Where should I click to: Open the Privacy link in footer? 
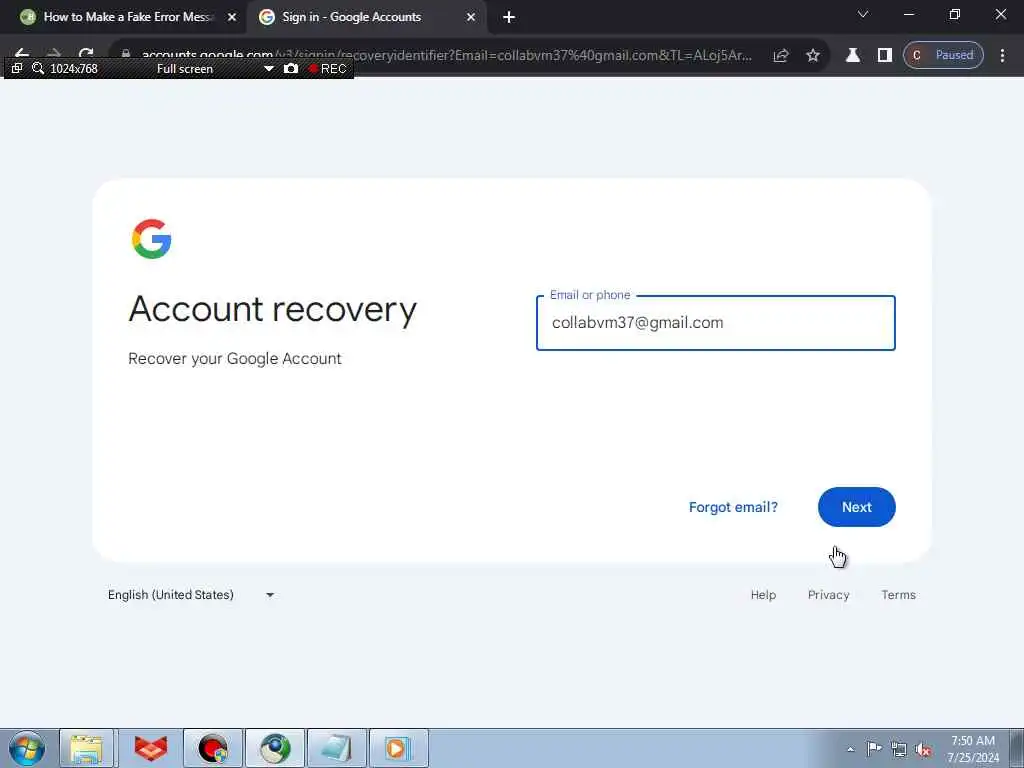tap(828, 595)
